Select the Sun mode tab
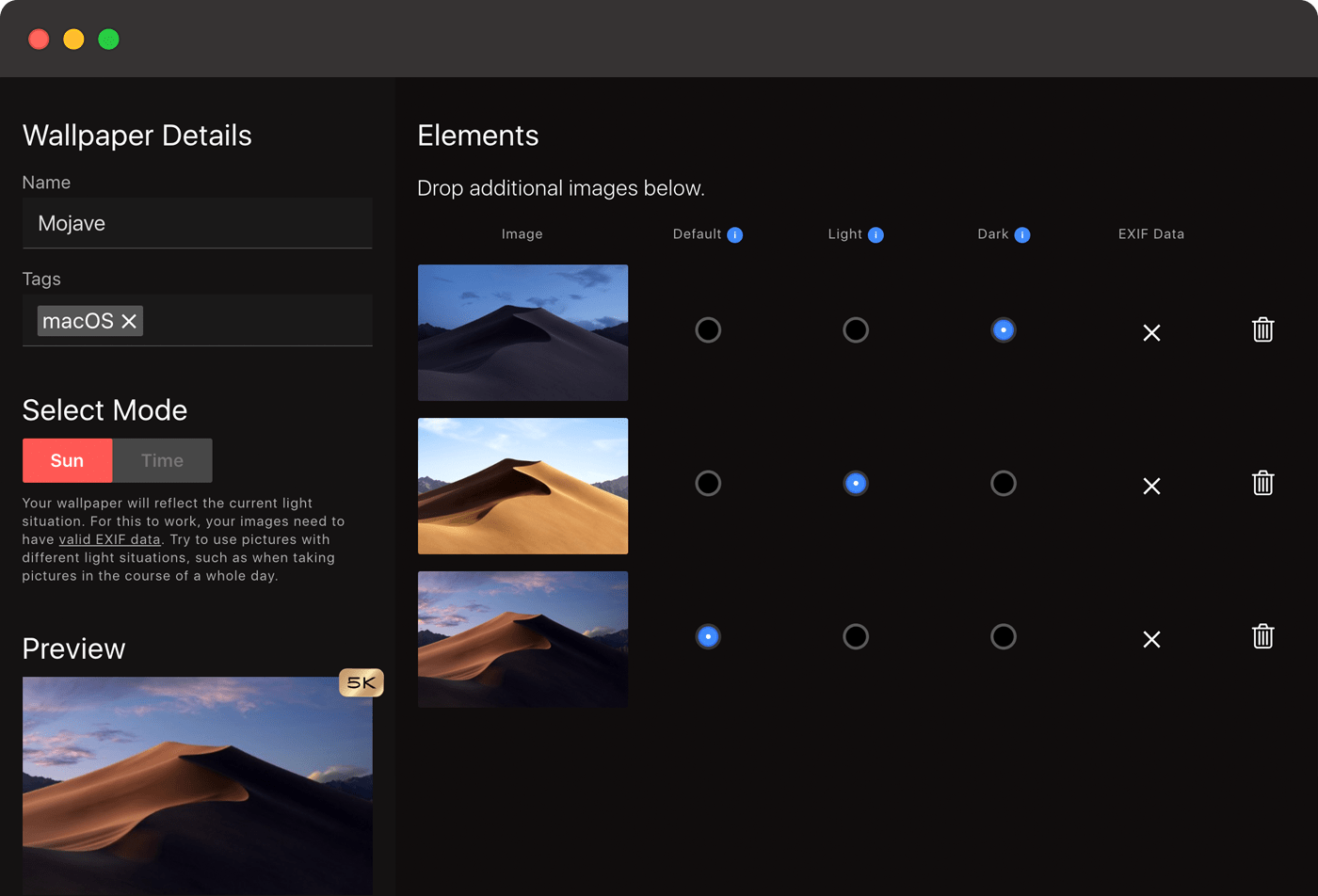This screenshot has height=896, width=1318. pyautogui.click(x=67, y=461)
